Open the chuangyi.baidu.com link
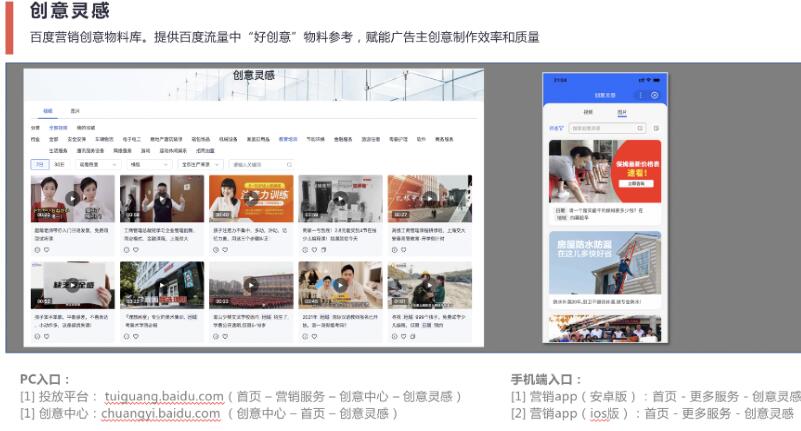The width and height of the screenshot is (801, 431). [160, 414]
